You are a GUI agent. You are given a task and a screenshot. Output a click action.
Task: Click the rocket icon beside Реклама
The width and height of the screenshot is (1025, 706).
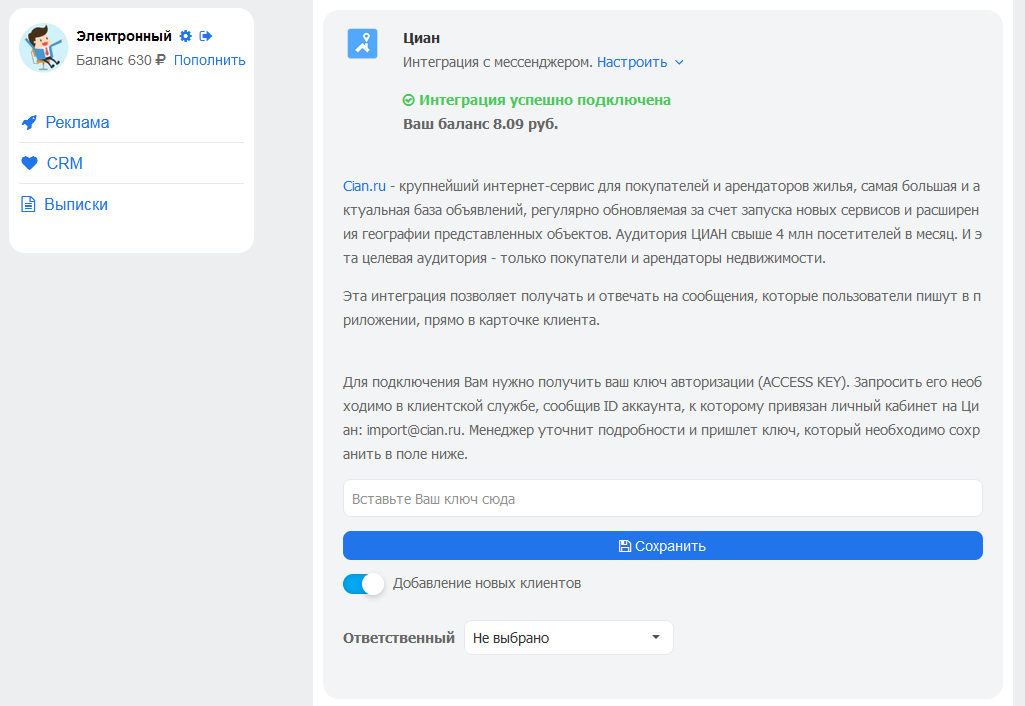point(29,122)
